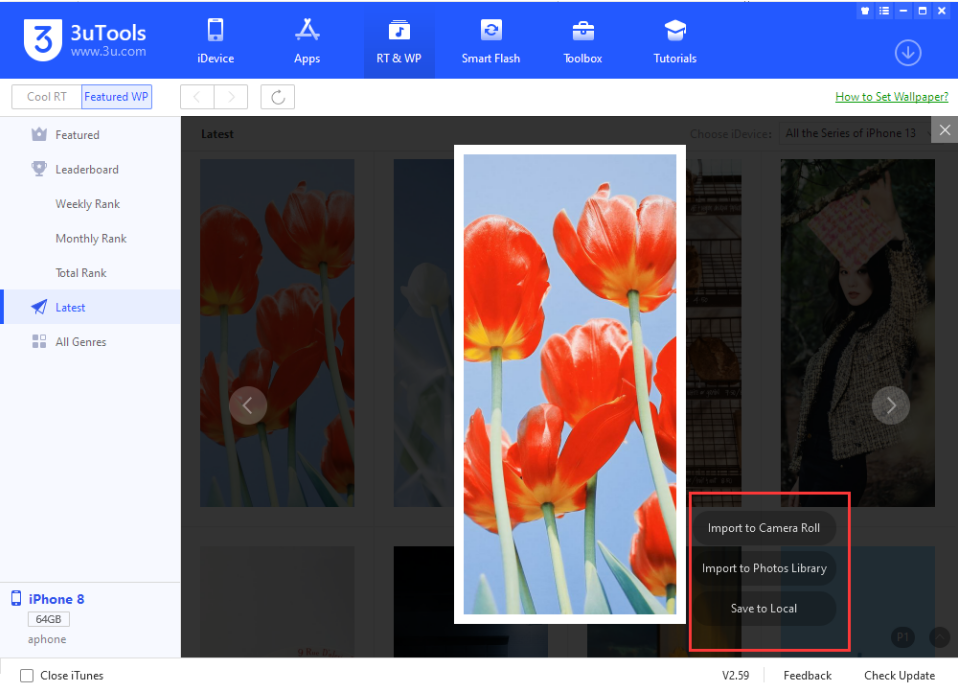Click the enlarged tulip wallpaper preview
Image resolution: width=960 pixels, height=688 pixels.
click(569, 384)
